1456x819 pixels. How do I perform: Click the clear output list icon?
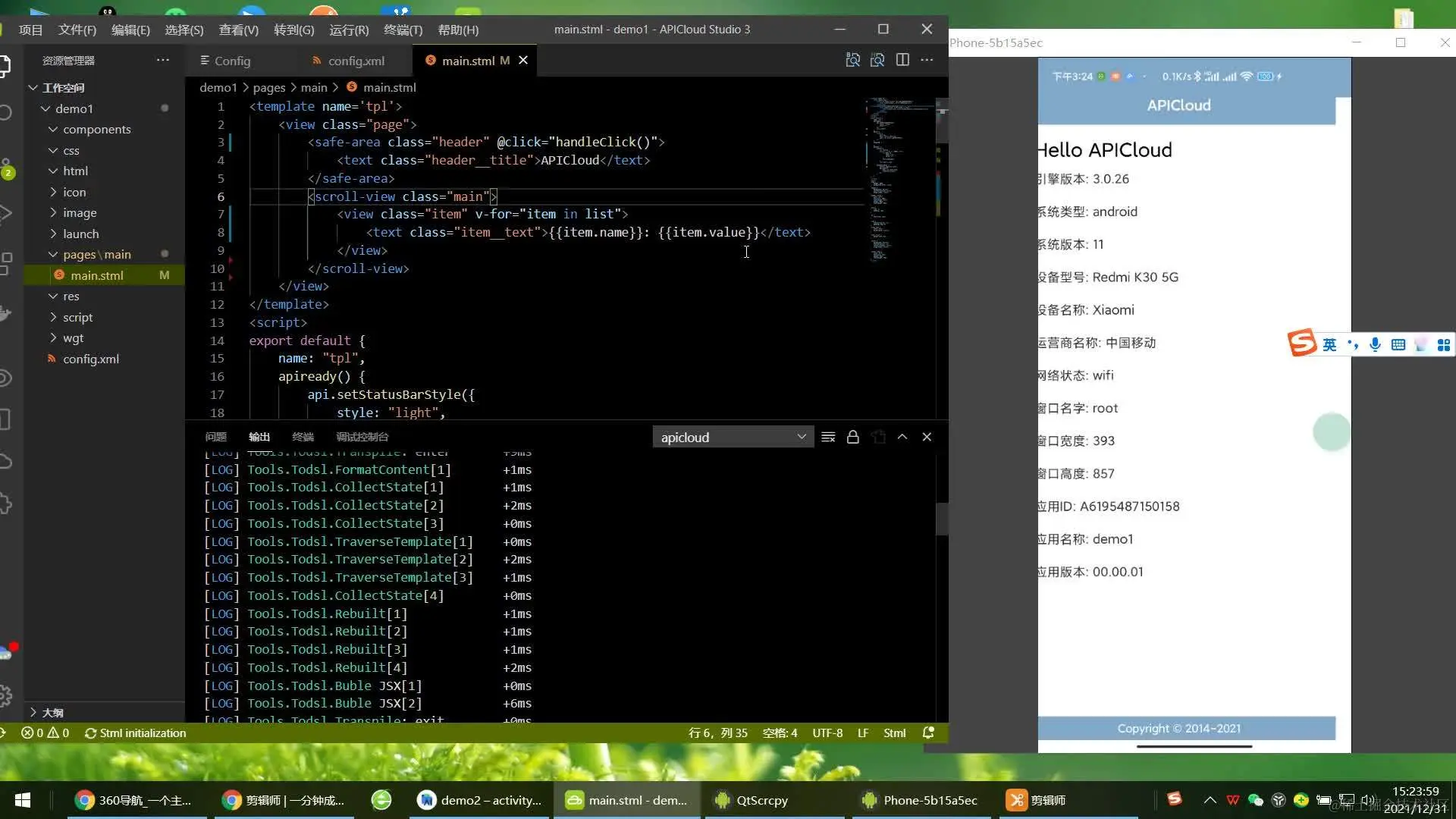828,437
